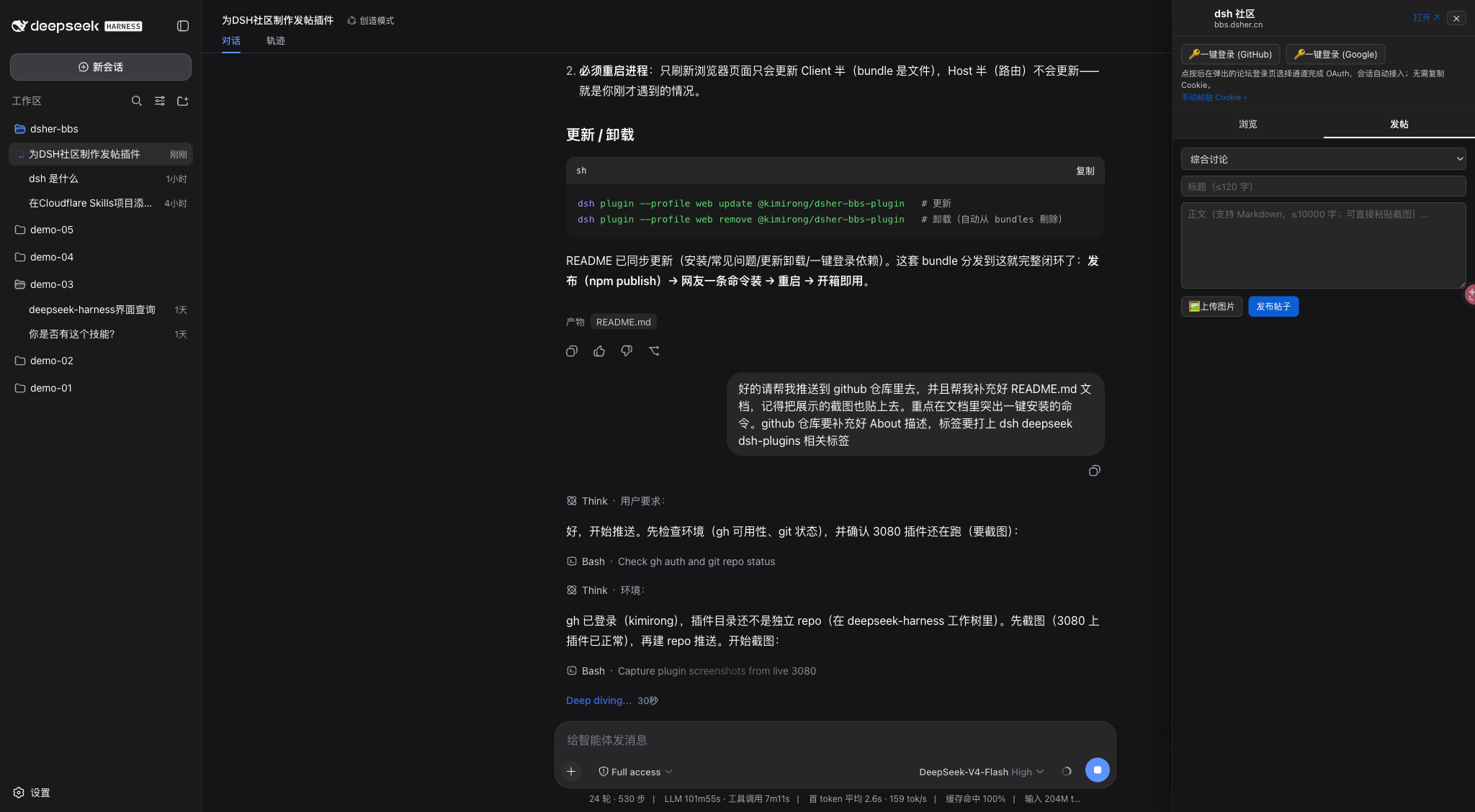Viewport: 1475px width, 812px height.
Task: Click 手动粘贴 Cookie link
Action: click(1214, 98)
